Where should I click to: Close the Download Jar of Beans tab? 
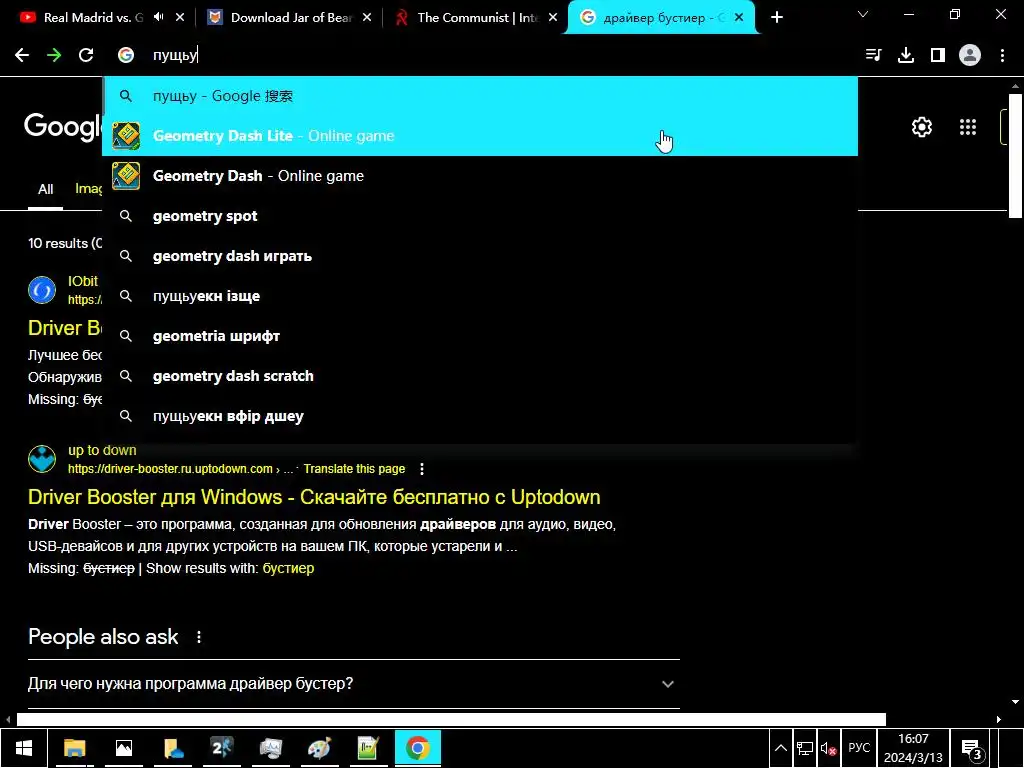[x=367, y=18]
